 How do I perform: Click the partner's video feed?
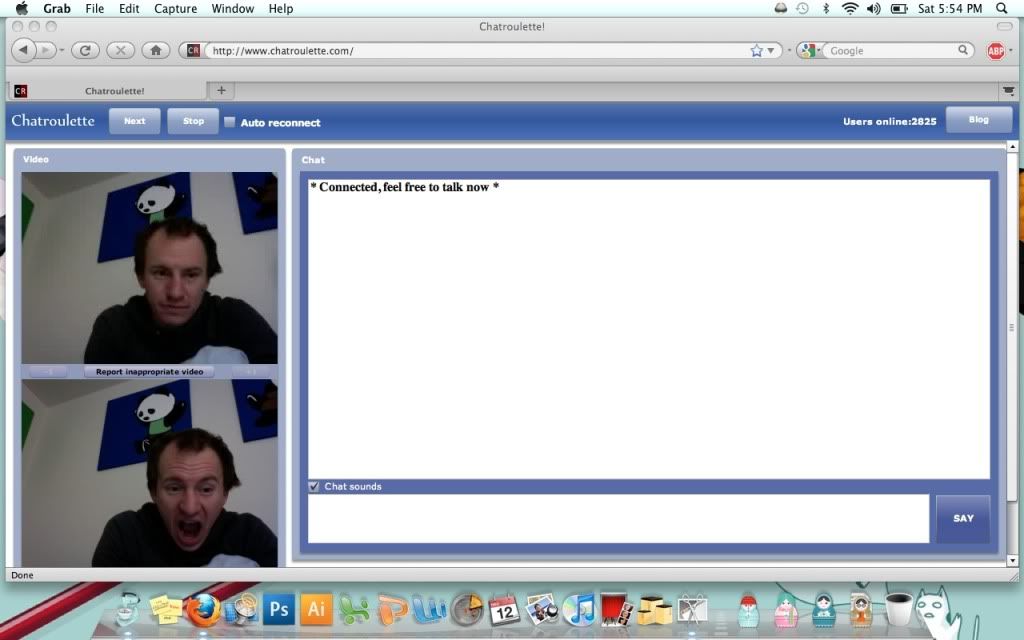click(150, 268)
